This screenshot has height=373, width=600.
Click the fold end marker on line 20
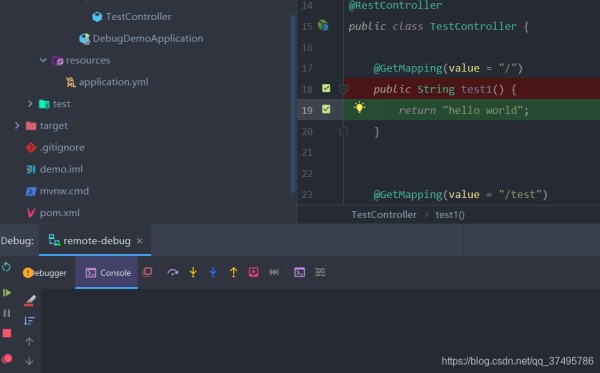[x=343, y=131]
